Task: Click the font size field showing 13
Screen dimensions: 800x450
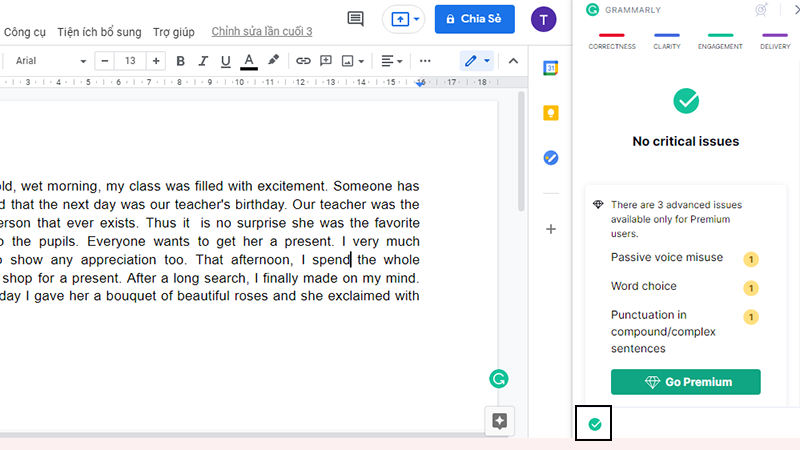Action: 130,61
